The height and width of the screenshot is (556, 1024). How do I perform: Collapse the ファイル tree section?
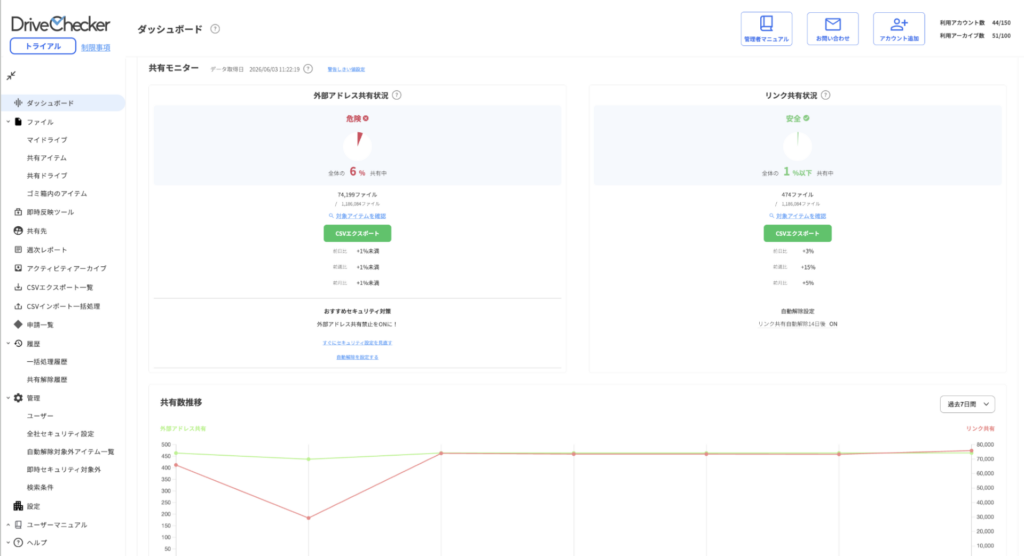(8, 122)
